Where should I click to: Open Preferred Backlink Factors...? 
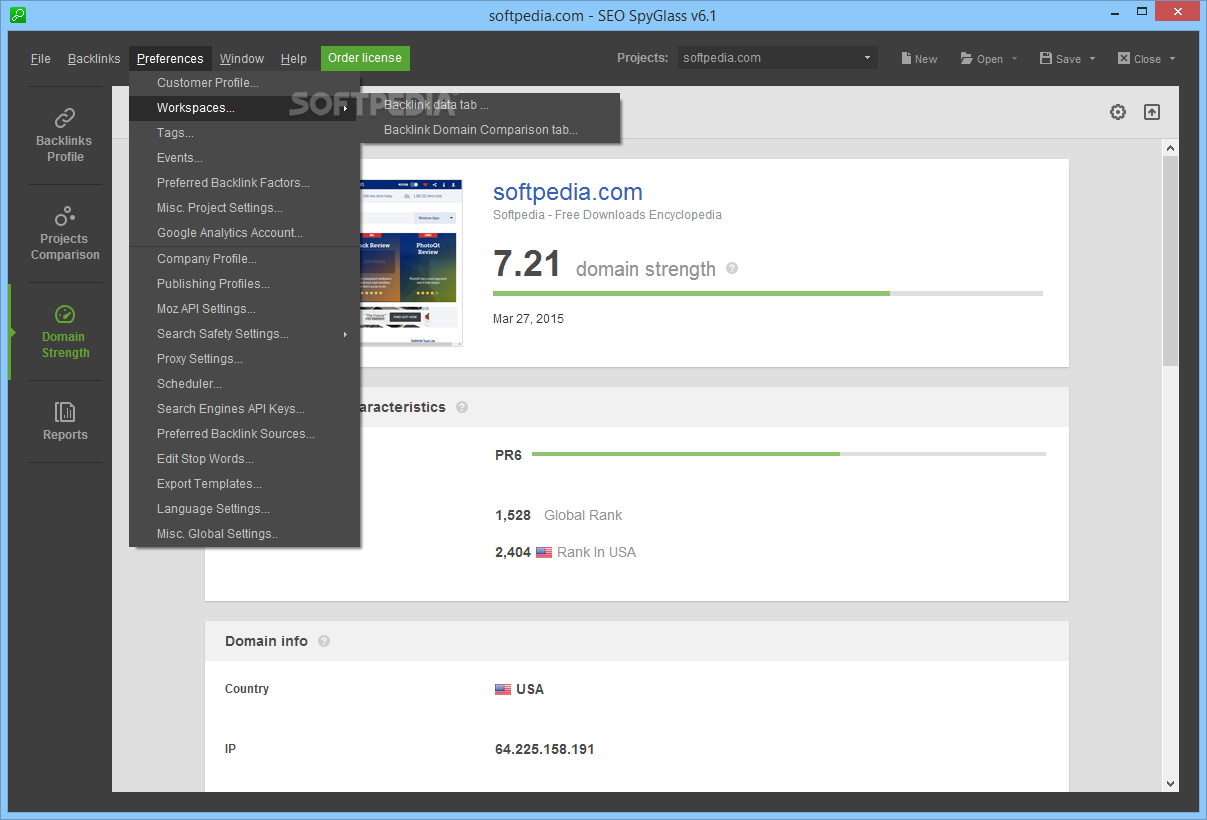(x=244, y=183)
